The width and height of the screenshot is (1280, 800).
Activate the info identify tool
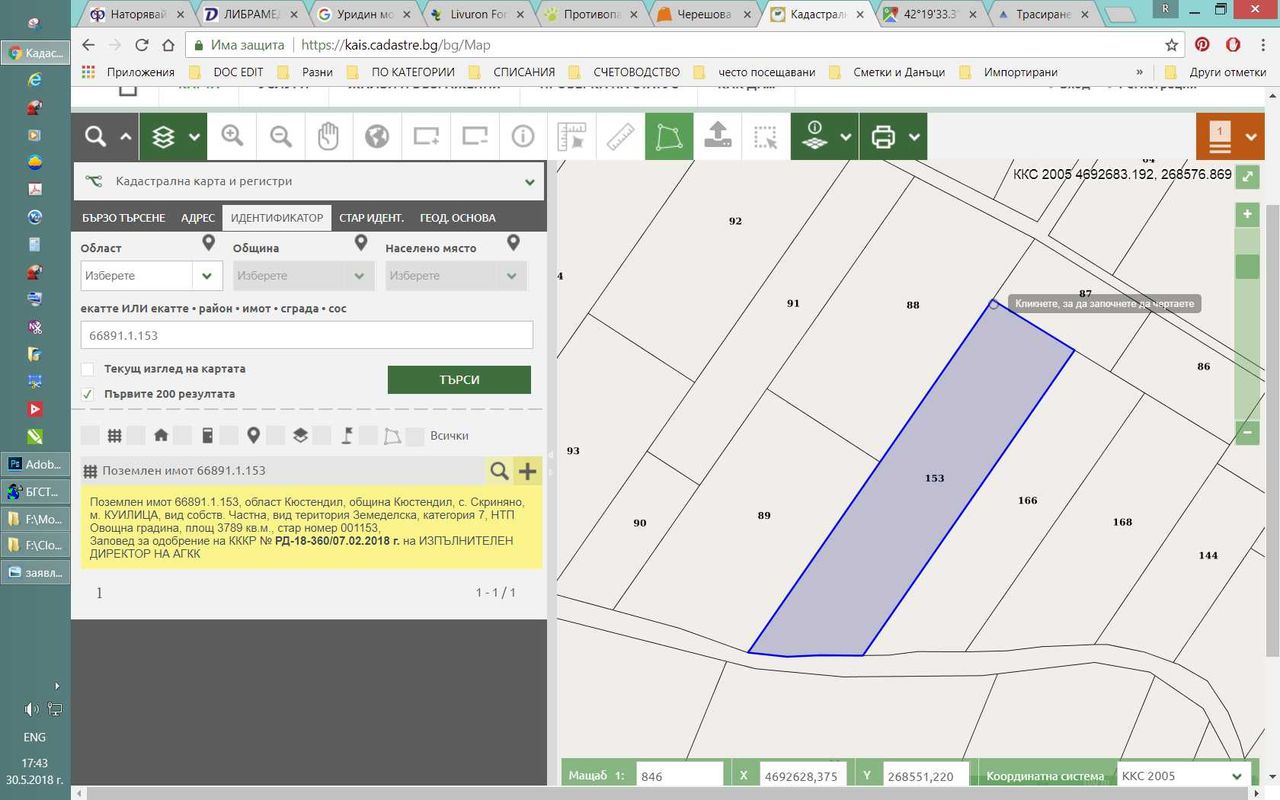(523, 137)
